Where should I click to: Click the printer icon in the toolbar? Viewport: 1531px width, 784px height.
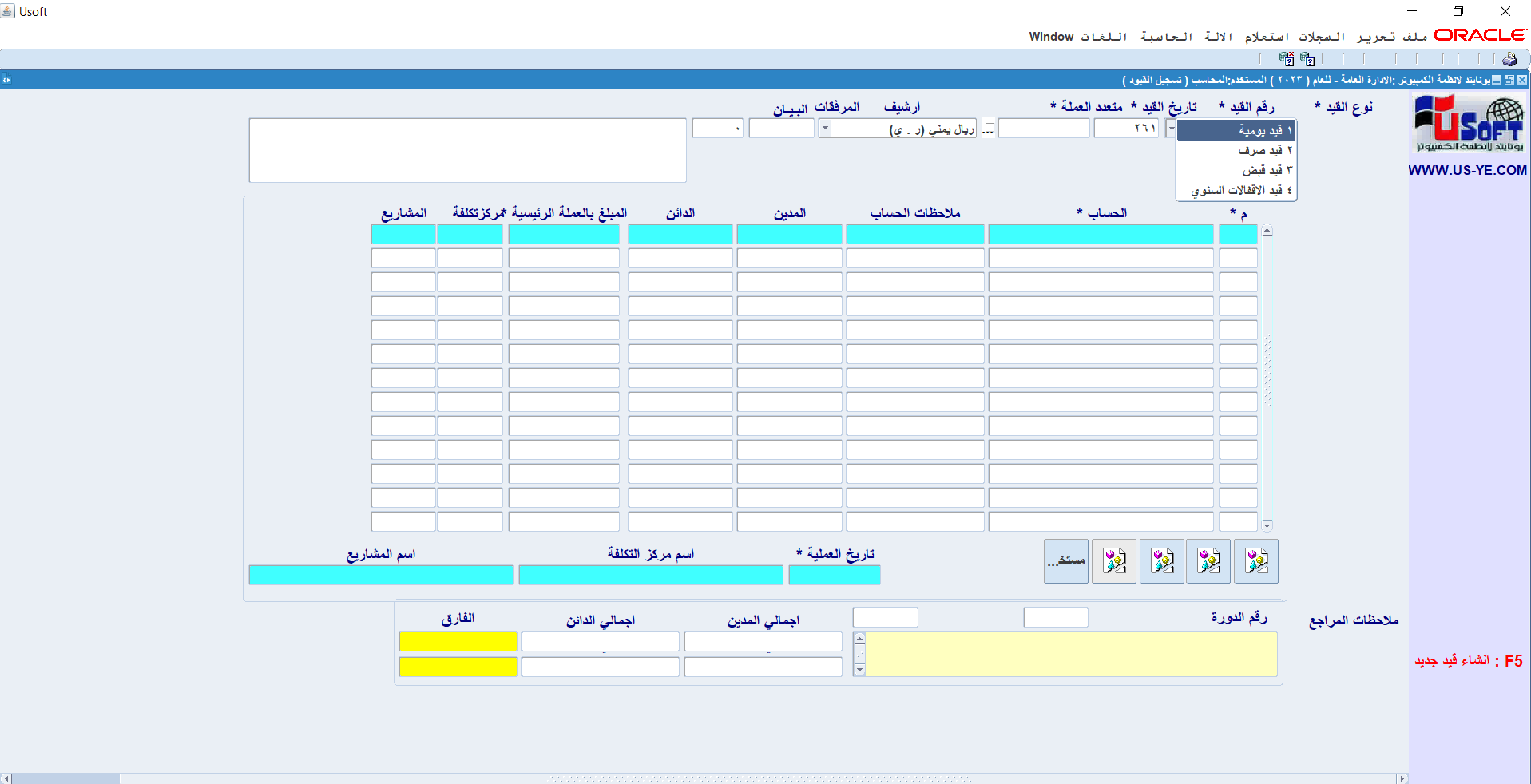coord(1509,59)
